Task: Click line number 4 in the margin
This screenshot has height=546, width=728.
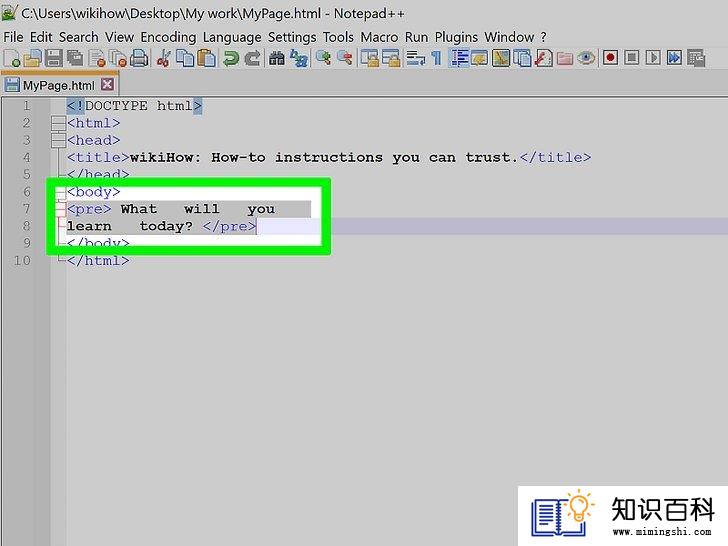Action: [26, 157]
